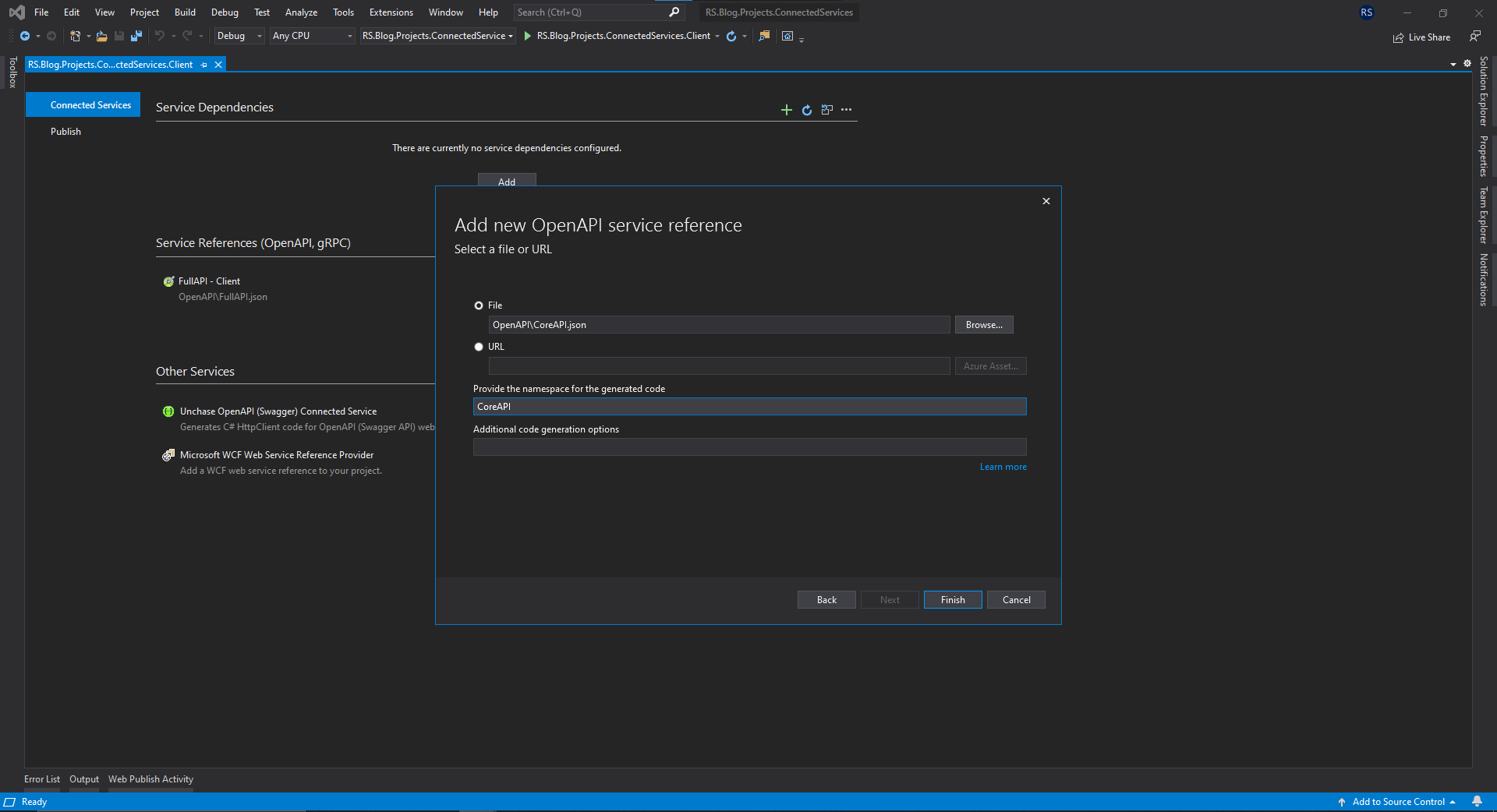Start debugging with the green play icon
The width and height of the screenshot is (1497, 812).
(x=528, y=36)
